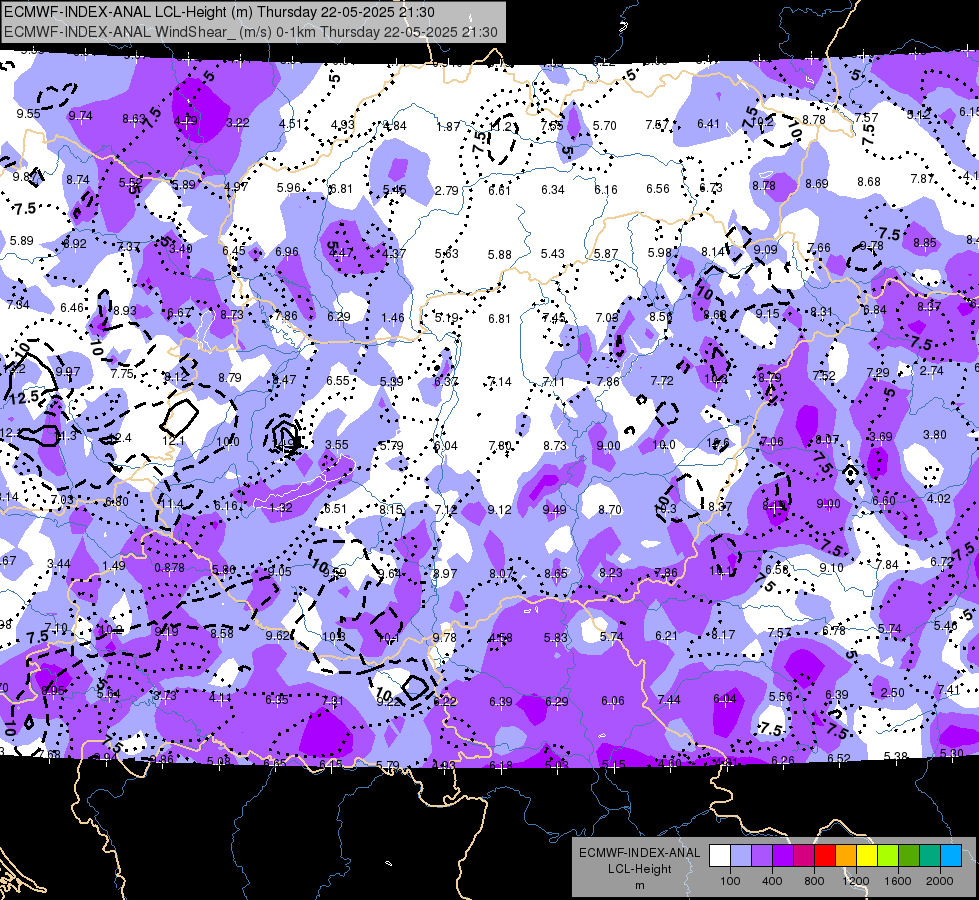The width and height of the screenshot is (979, 900).
Task: Click the legend LCL-Height label
Action: [x=639, y=869]
